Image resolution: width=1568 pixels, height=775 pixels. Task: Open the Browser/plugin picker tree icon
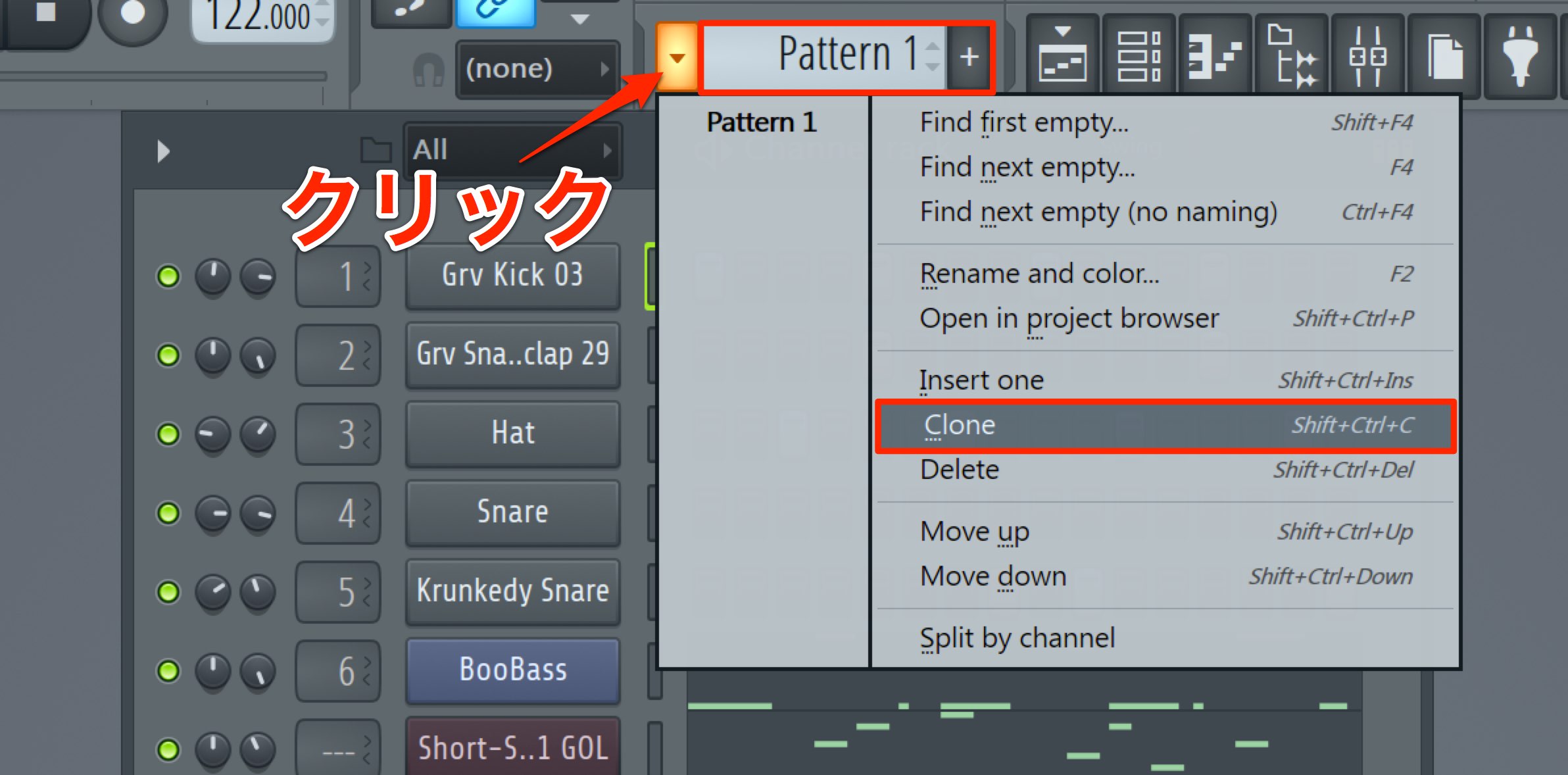pyautogui.click(x=1291, y=56)
